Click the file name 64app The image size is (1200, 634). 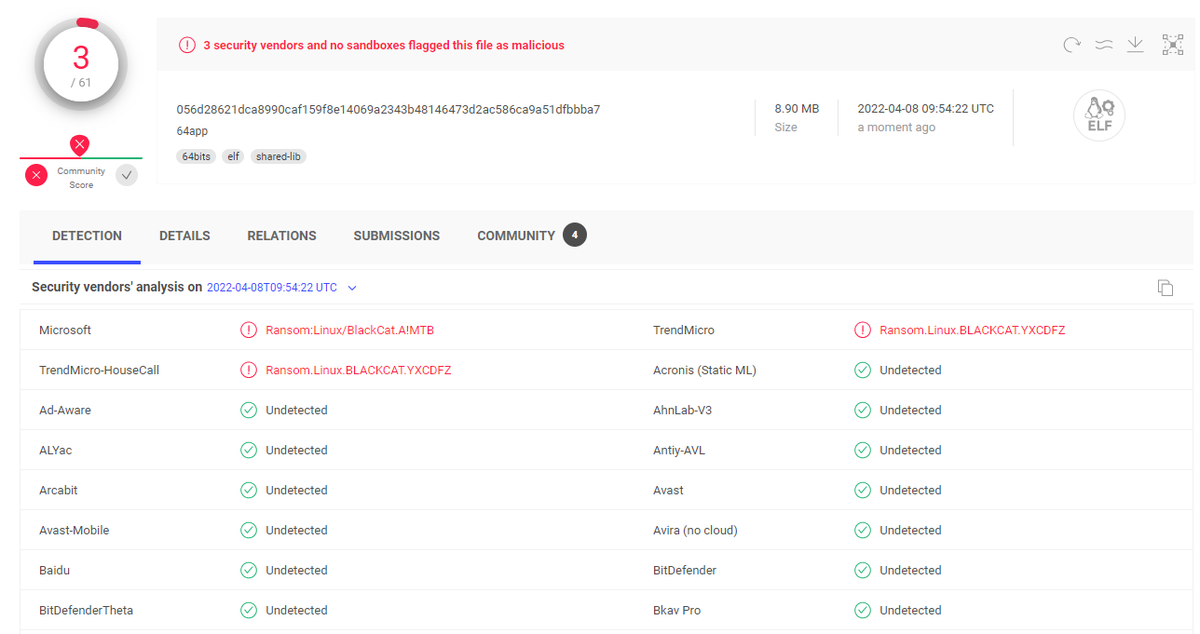pyautogui.click(x=192, y=131)
